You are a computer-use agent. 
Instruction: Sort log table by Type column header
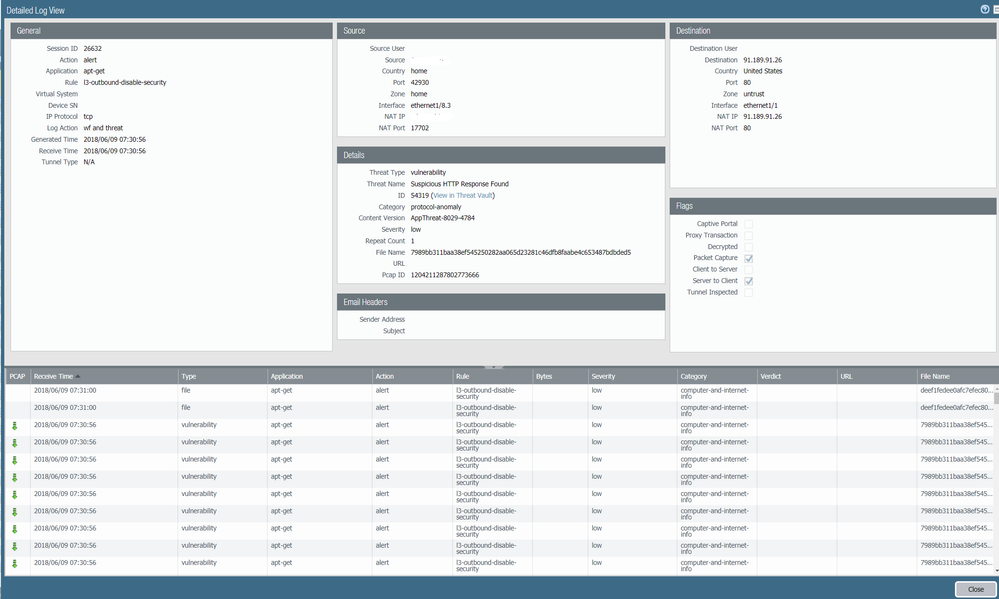(x=189, y=376)
